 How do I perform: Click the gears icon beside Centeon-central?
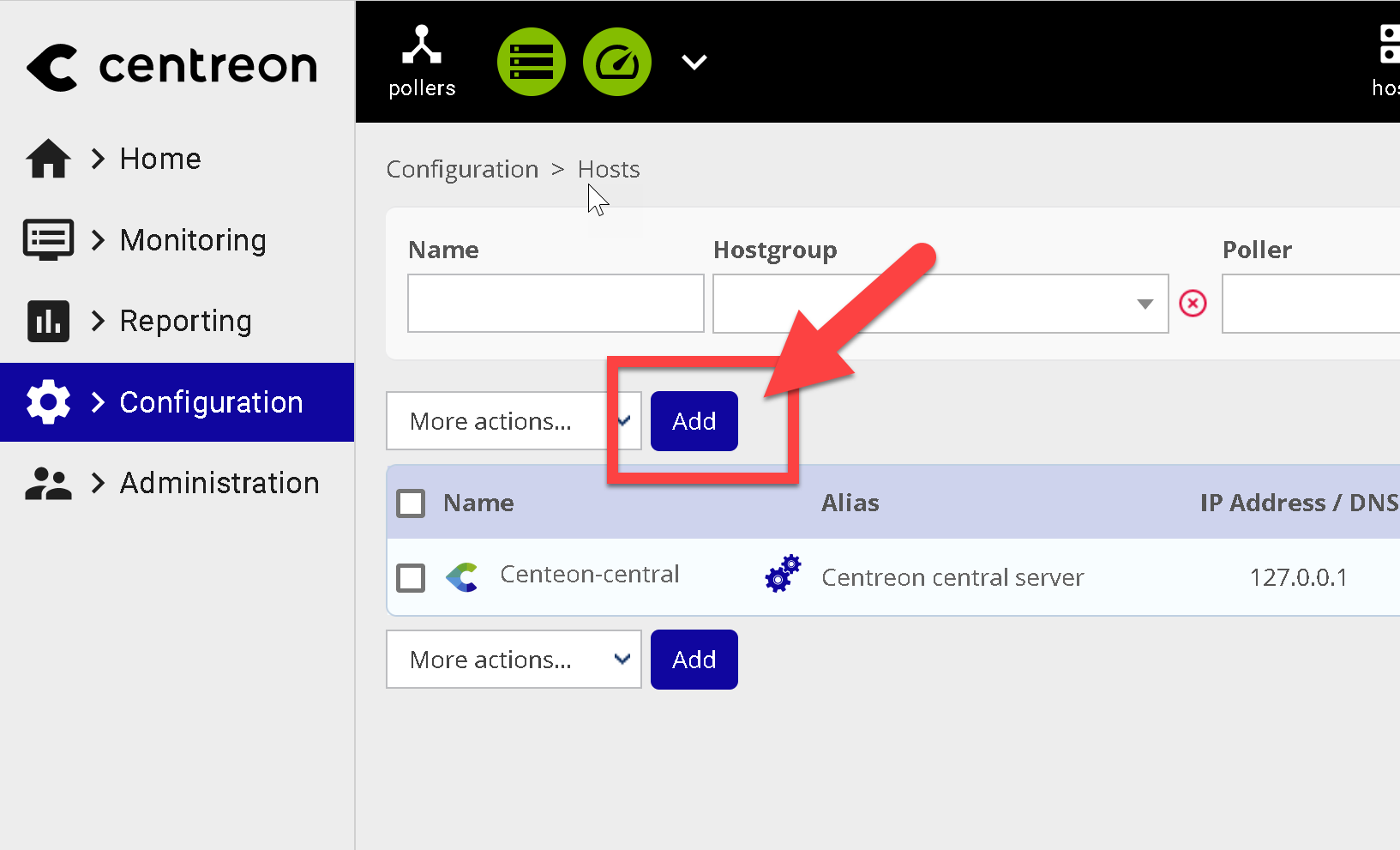(783, 574)
